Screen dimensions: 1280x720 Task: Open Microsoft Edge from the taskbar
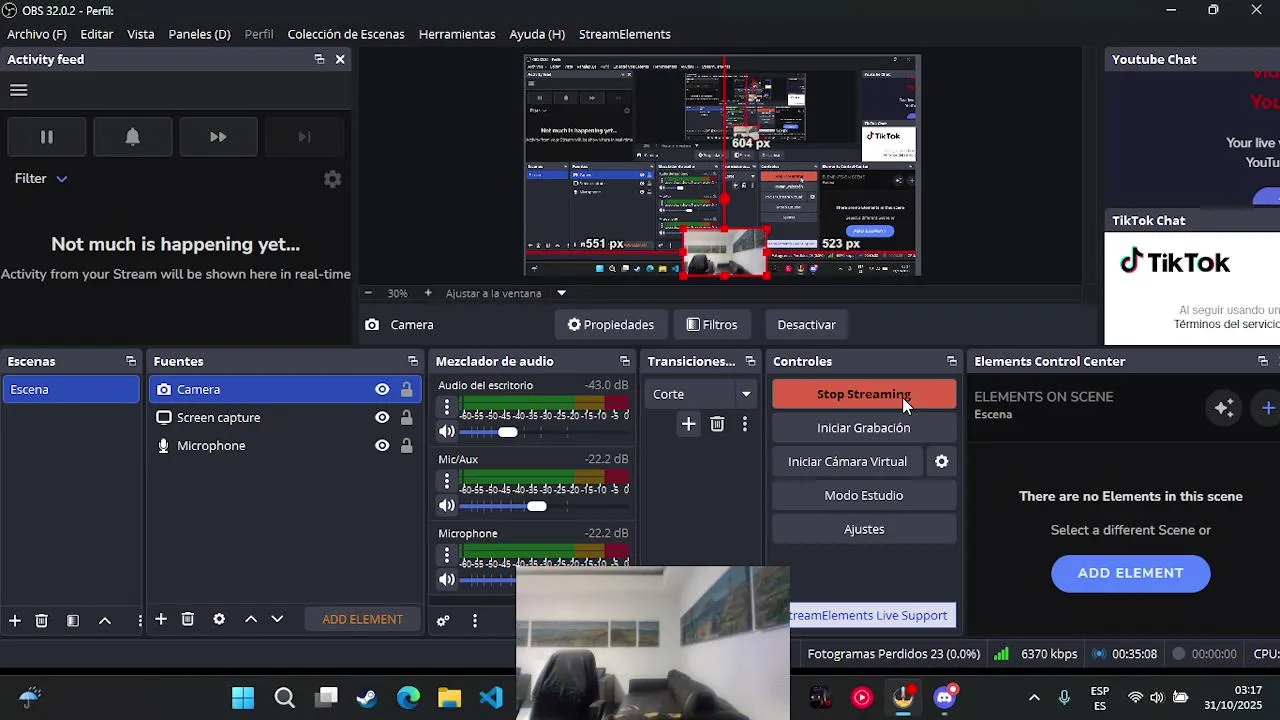(408, 697)
